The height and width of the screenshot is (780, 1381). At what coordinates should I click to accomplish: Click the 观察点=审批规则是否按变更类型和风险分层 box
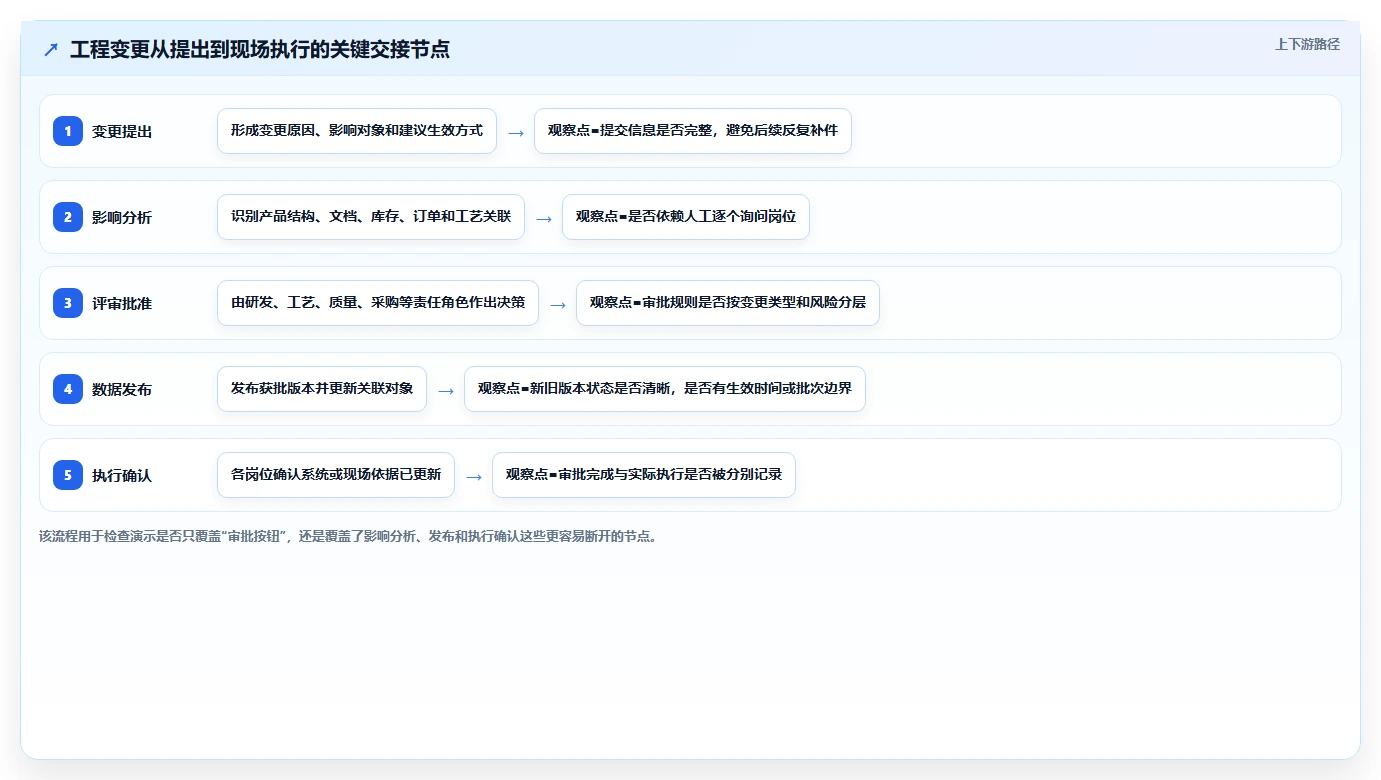point(728,303)
